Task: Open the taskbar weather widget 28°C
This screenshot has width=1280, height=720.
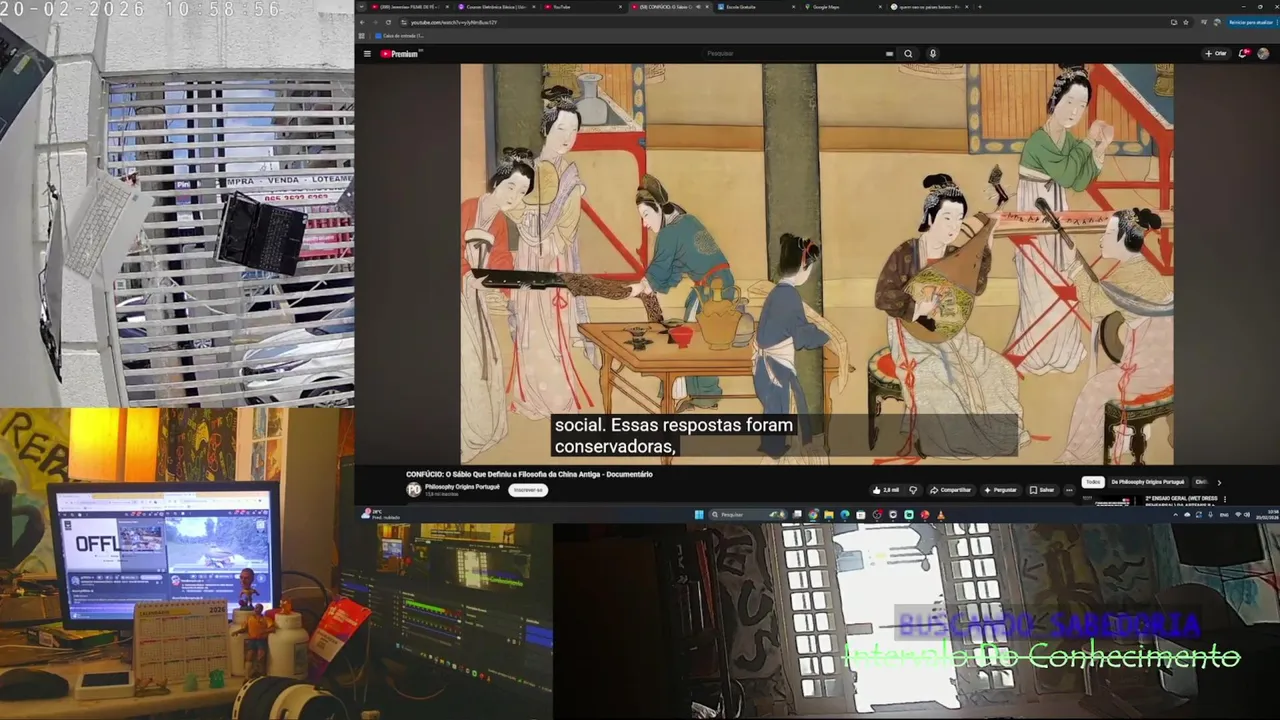Action: click(380, 514)
